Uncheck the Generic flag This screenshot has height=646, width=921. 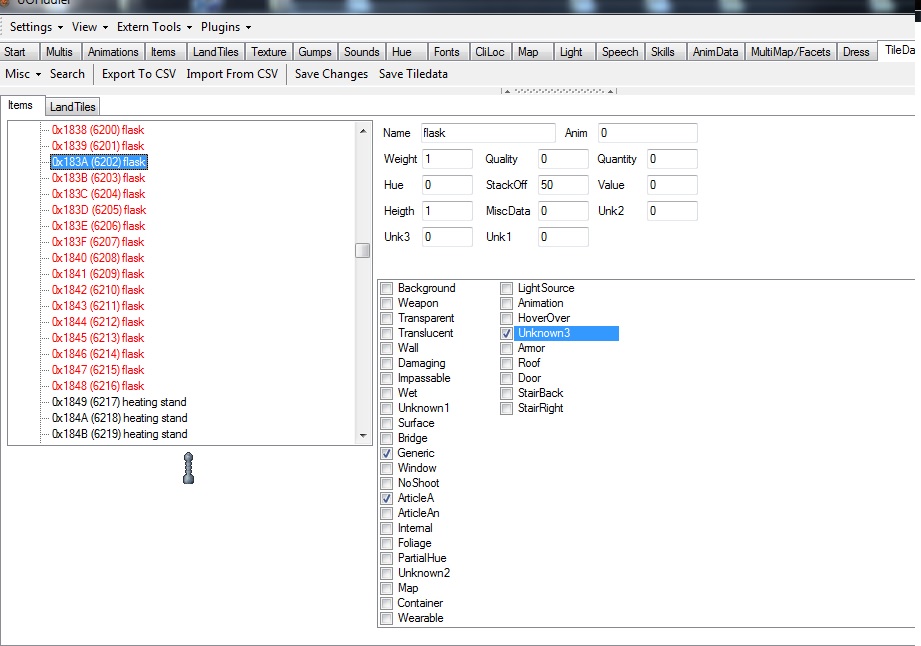(387, 453)
